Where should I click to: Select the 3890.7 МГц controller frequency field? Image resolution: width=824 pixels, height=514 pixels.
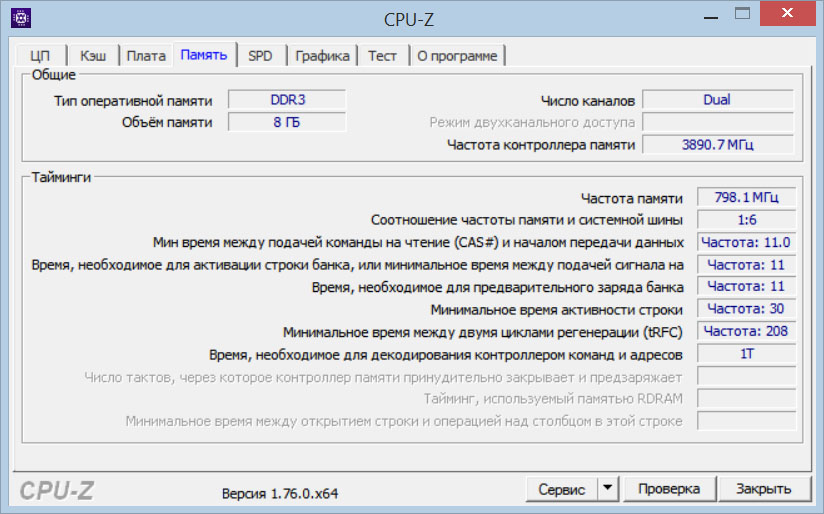[717, 145]
